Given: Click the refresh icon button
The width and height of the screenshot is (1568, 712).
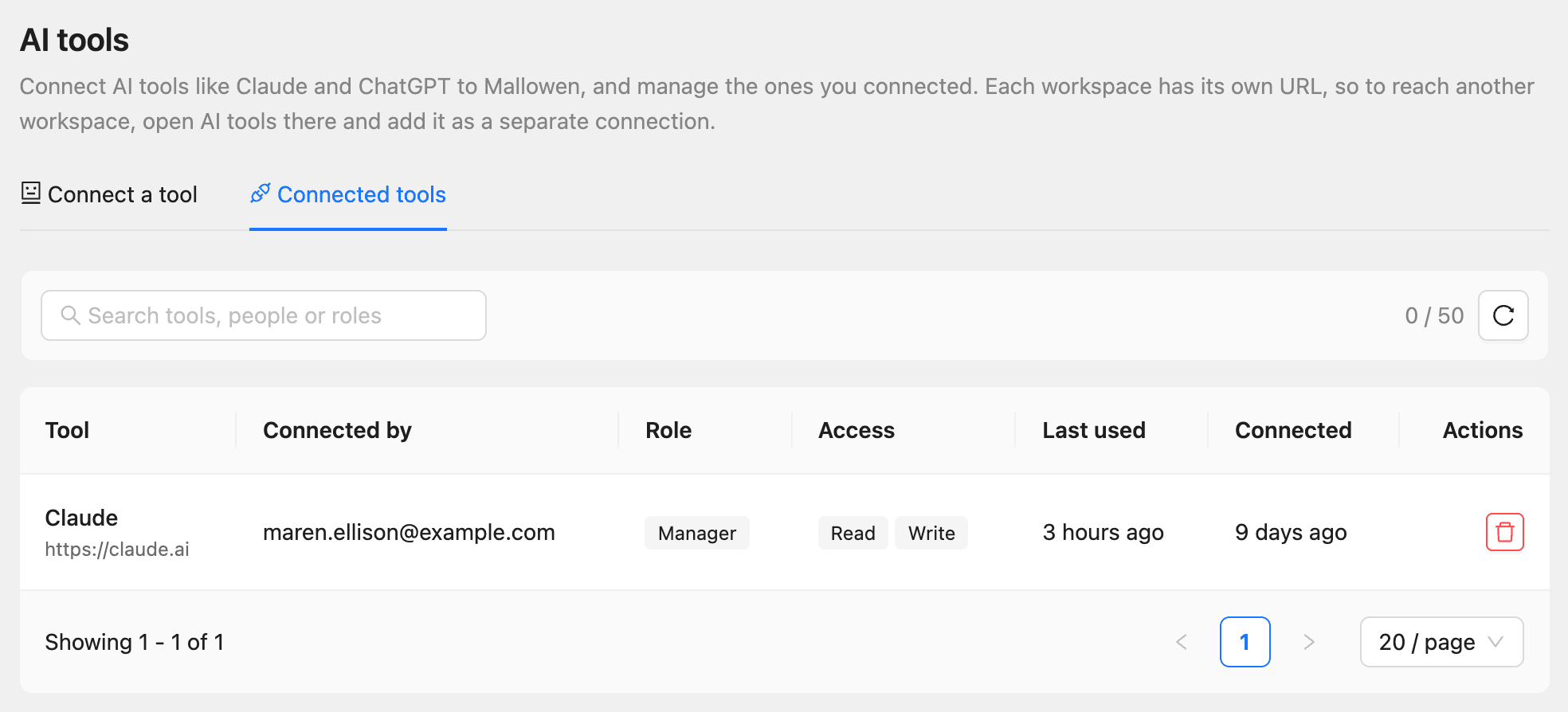Looking at the screenshot, I should point(1503,315).
